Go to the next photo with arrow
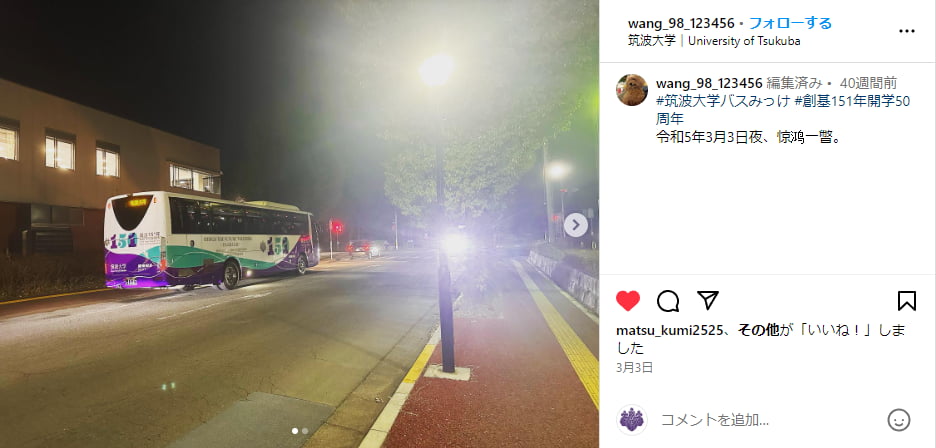 [575, 225]
